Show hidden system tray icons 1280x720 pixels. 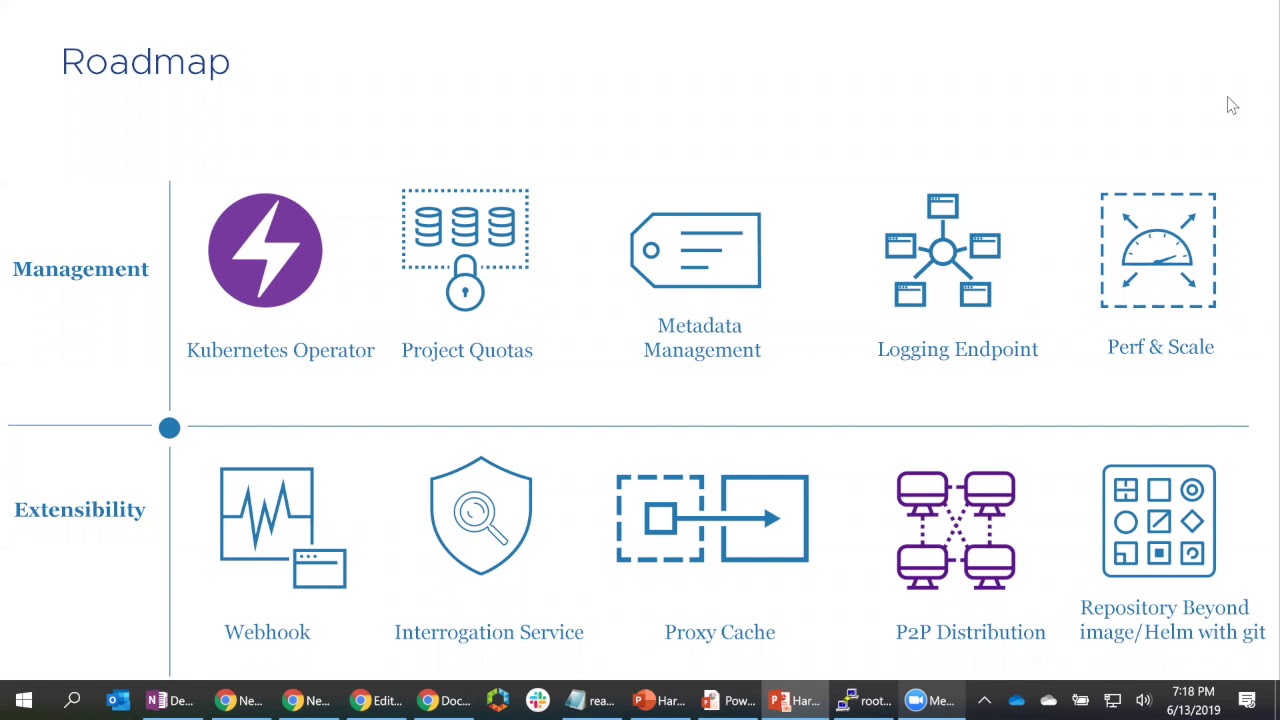coord(984,700)
